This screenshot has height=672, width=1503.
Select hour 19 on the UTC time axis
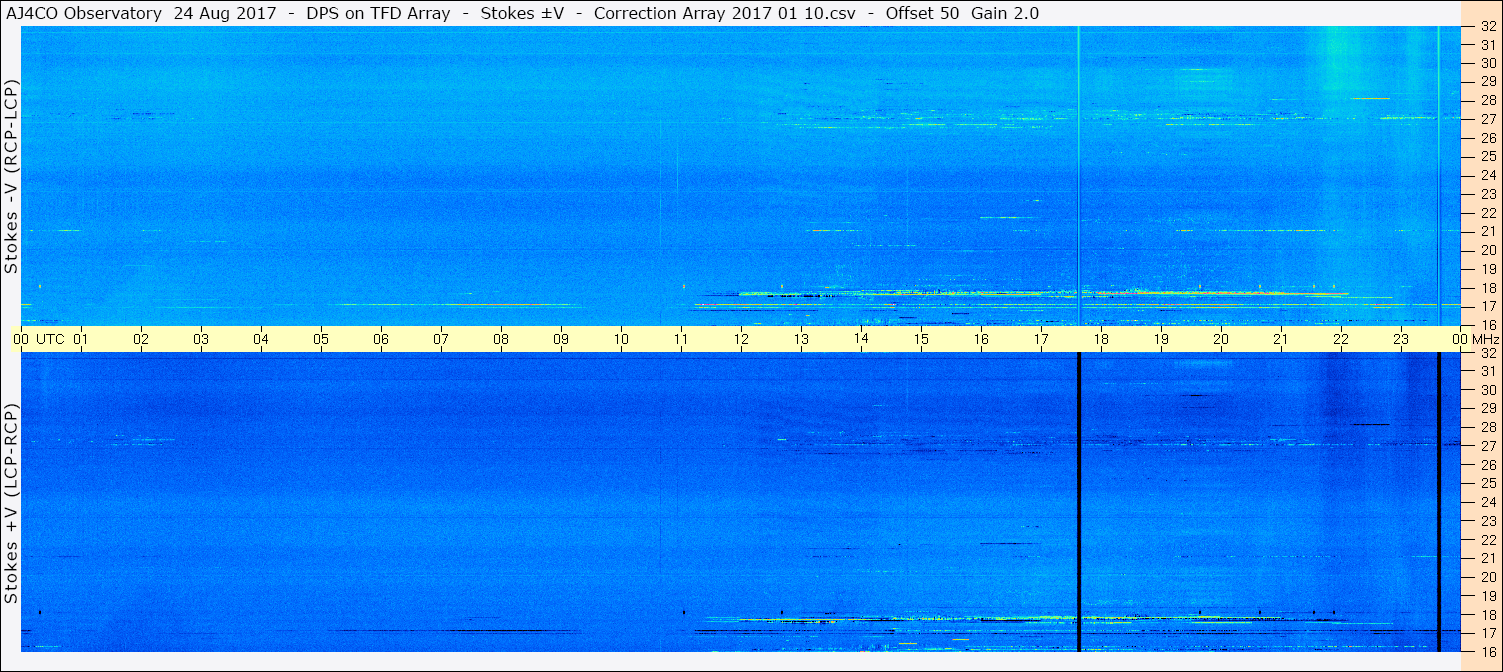[x=1161, y=339]
